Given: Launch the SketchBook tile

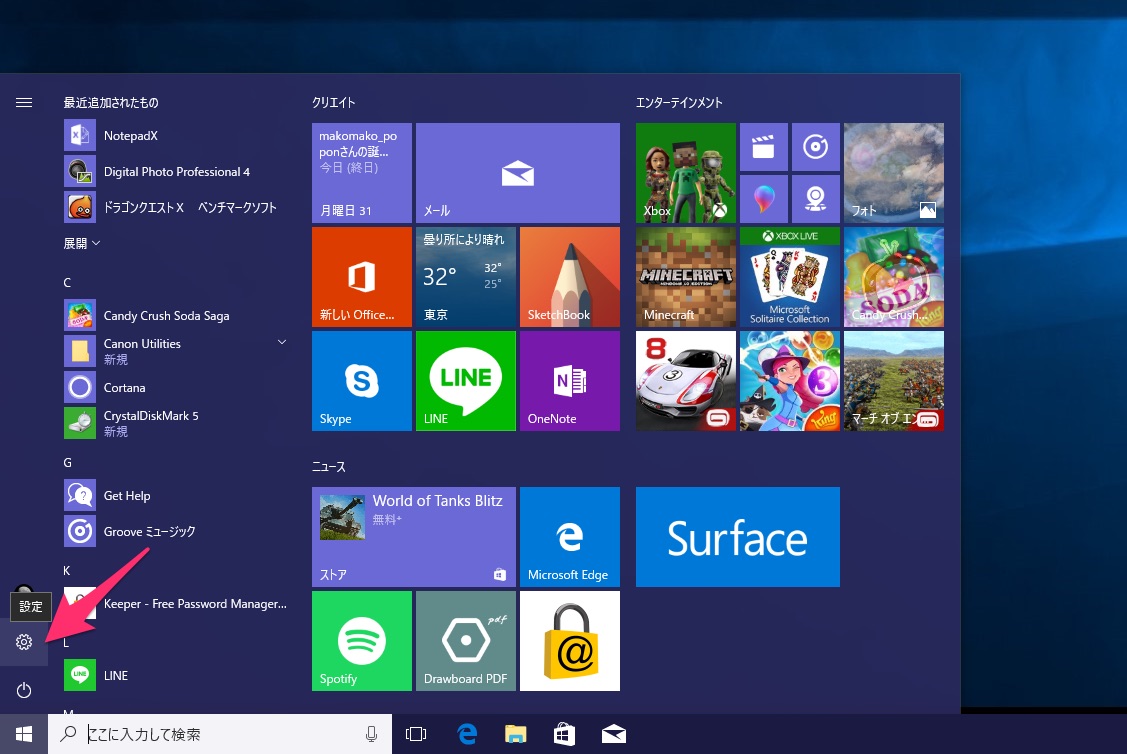Looking at the screenshot, I should pyautogui.click(x=570, y=277).
